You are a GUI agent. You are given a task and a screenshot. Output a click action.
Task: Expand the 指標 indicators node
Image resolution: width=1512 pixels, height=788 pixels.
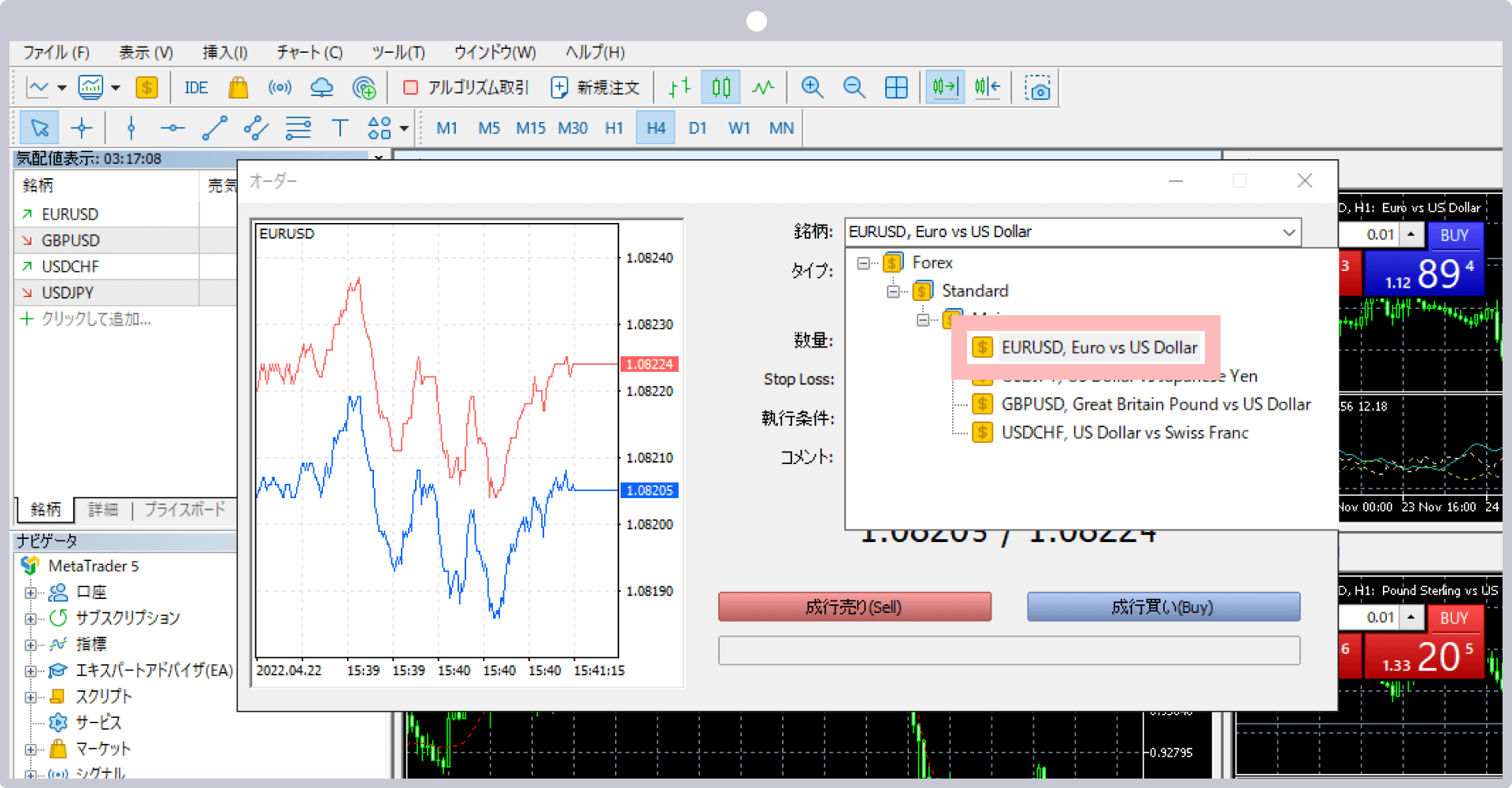(30, 645)
